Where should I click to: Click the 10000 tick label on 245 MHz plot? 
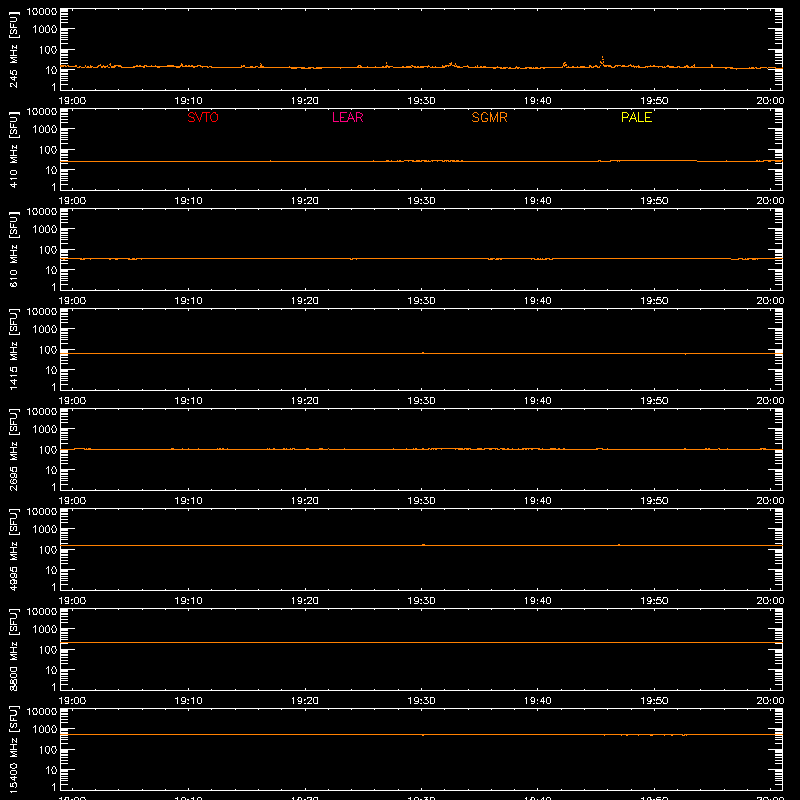pyautogui.click(x=42, y=12)
